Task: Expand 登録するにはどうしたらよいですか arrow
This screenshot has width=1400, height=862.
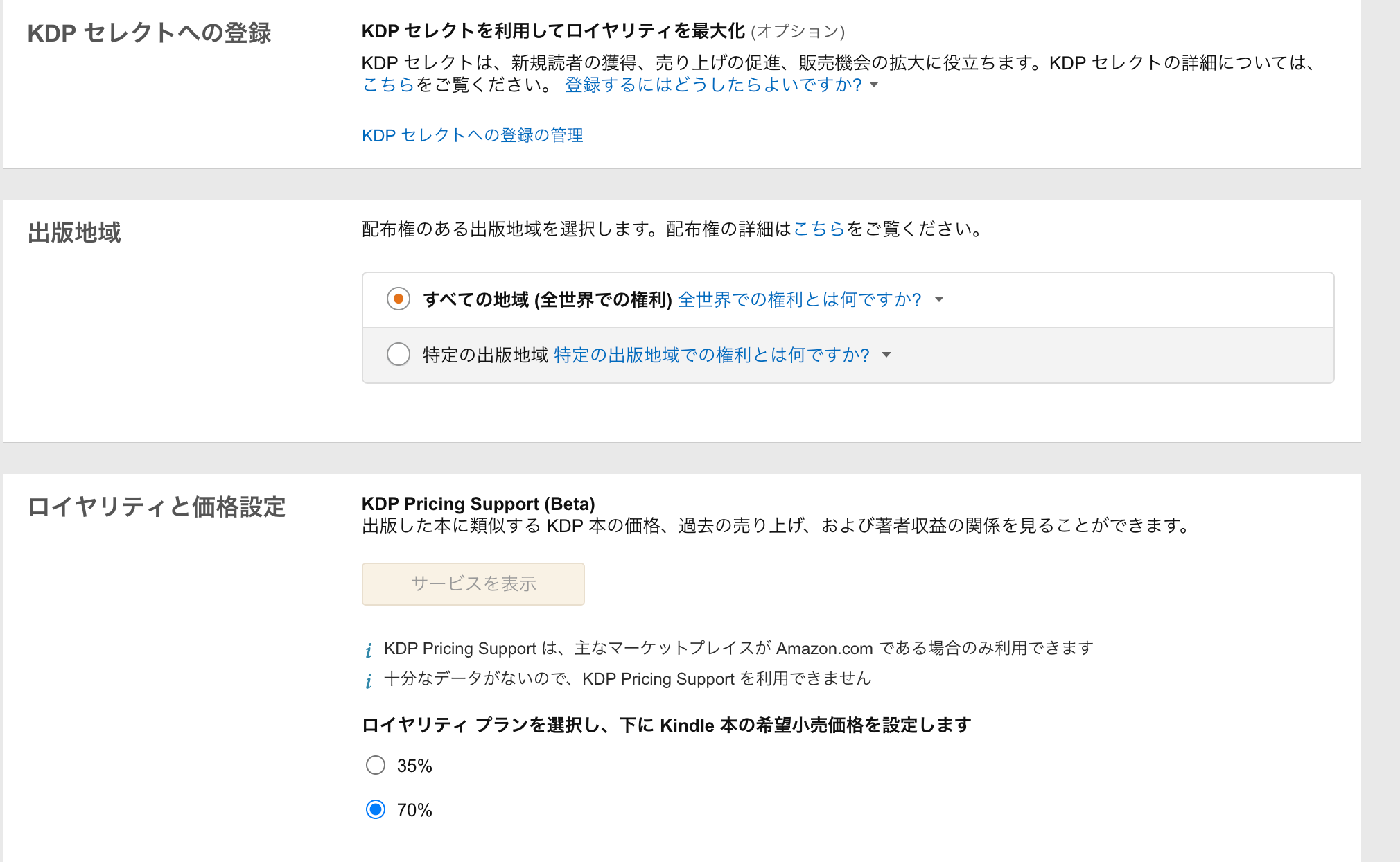Action: (x=874, y=85)
